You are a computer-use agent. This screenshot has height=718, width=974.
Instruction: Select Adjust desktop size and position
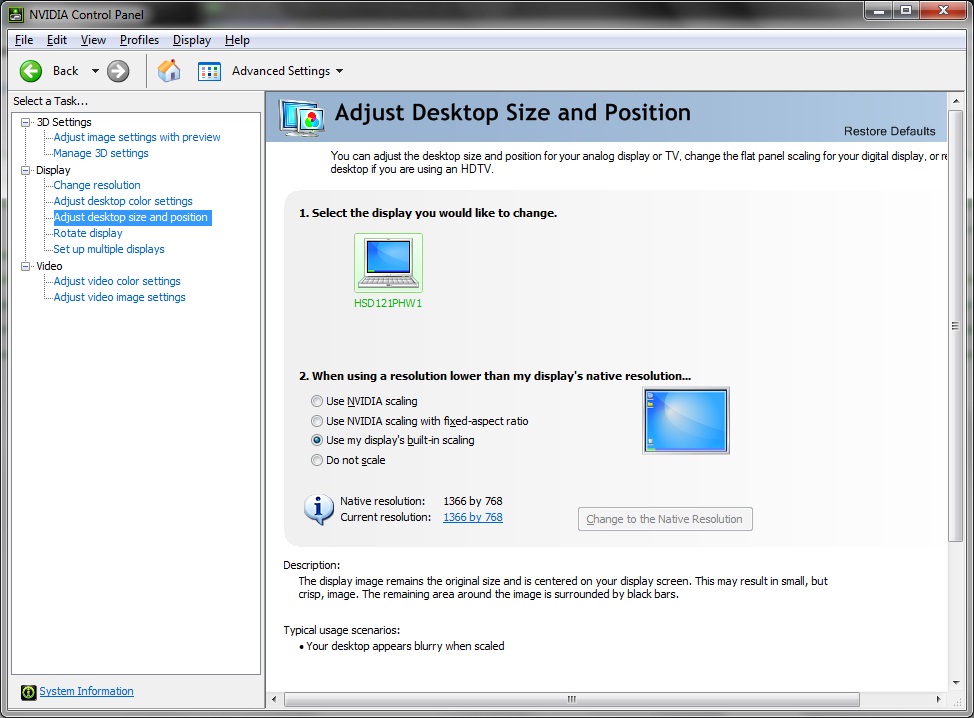pos(130,217)
